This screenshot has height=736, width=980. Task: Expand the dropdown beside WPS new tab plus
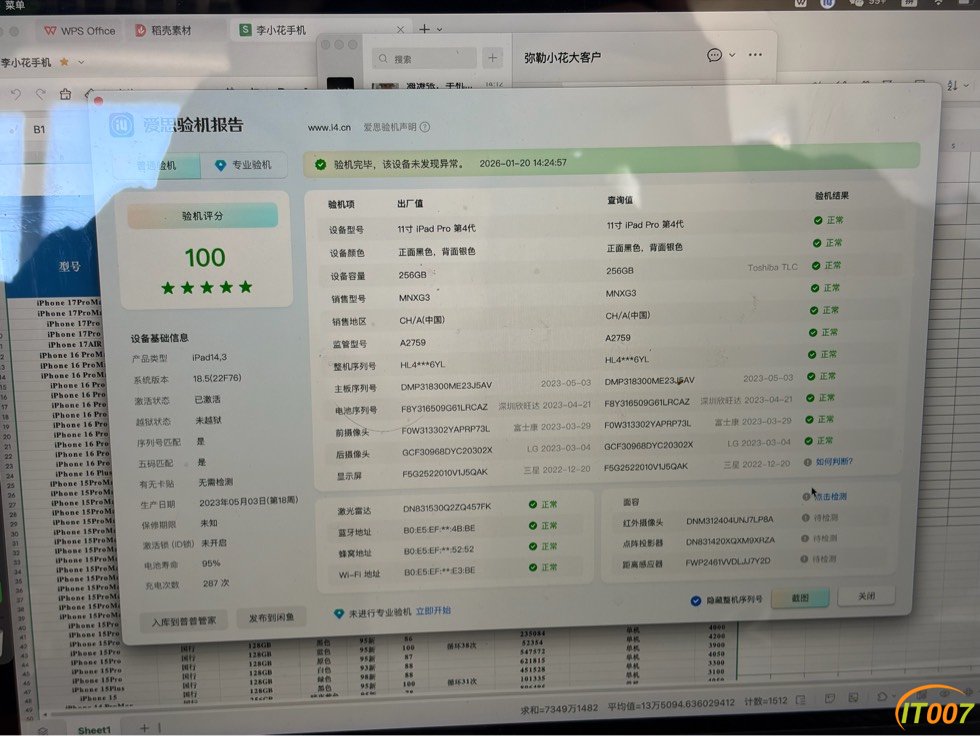click(x=439, y=29)
